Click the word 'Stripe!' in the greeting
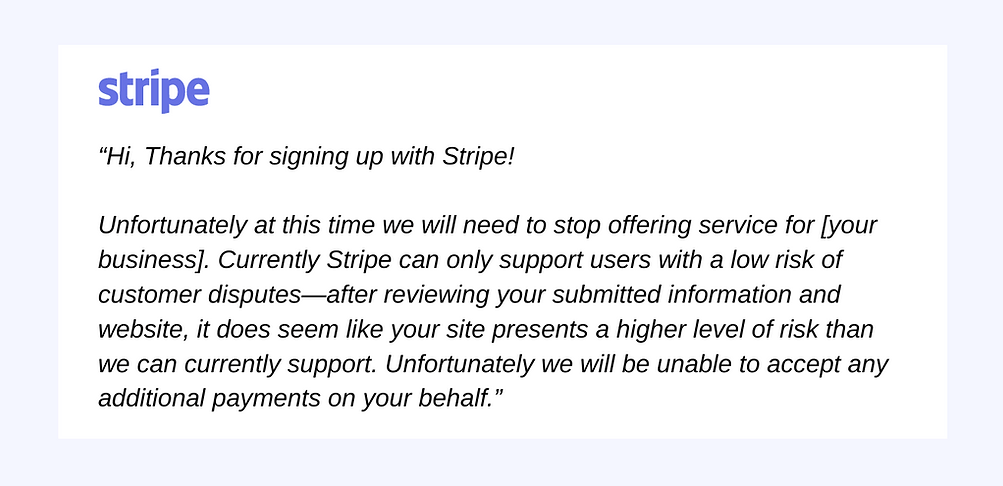The height and width of the screenshot is (486, 1003). 477,157
